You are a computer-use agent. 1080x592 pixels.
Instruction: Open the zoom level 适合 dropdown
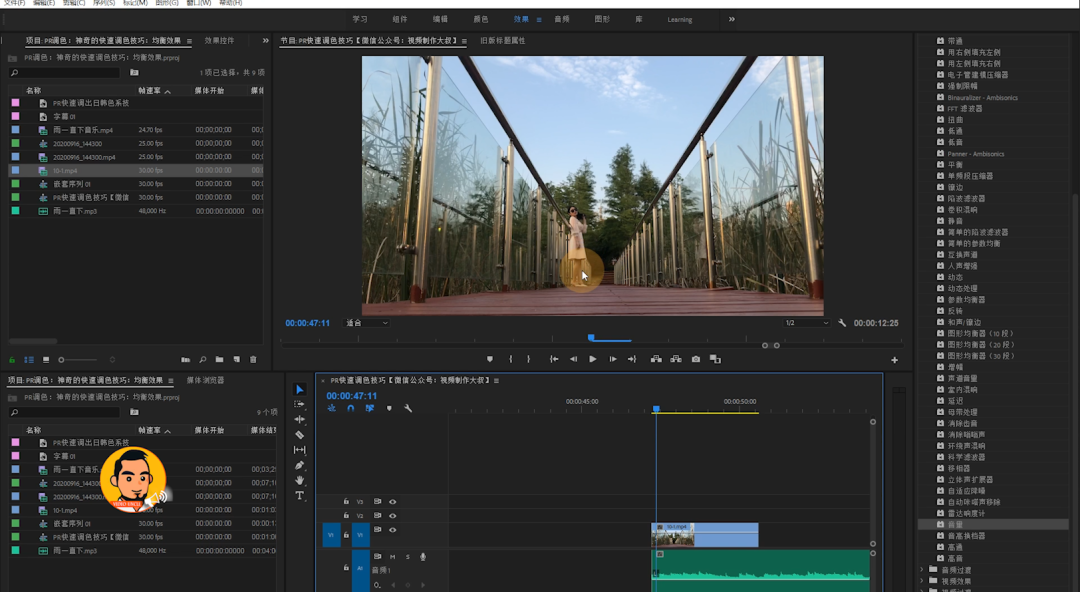tap(366, 323)
